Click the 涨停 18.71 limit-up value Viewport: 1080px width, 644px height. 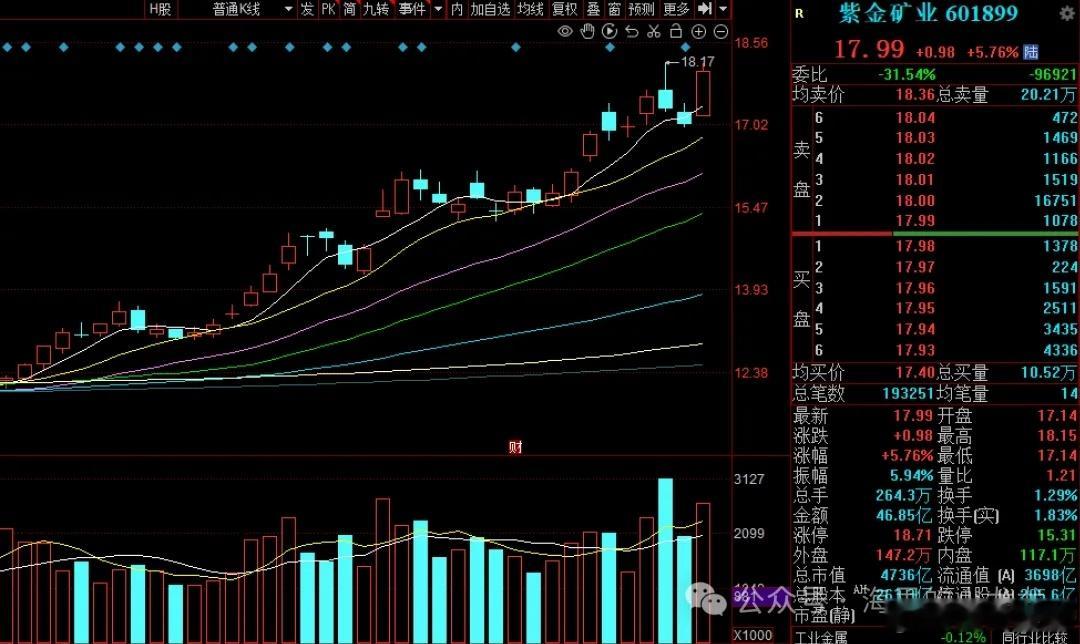[x=913, y=534]
